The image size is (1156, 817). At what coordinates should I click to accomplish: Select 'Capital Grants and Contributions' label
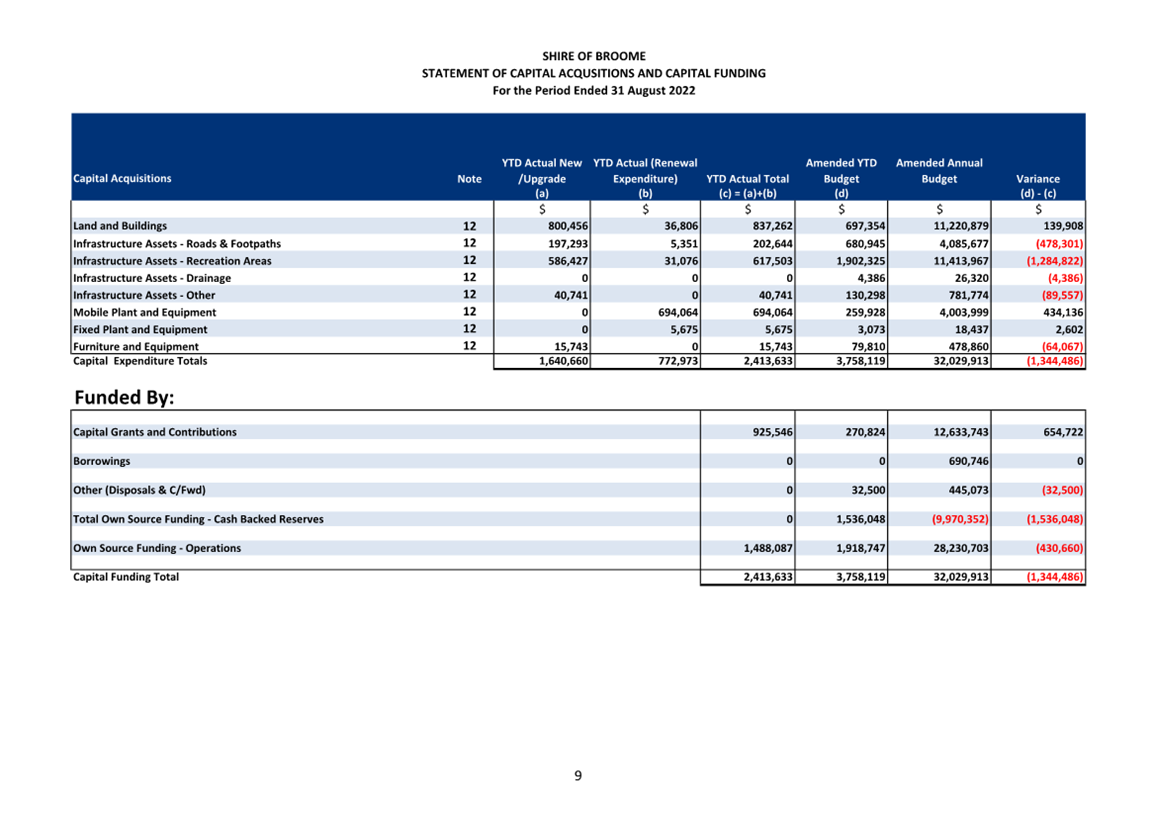click(x=155, y=432)
